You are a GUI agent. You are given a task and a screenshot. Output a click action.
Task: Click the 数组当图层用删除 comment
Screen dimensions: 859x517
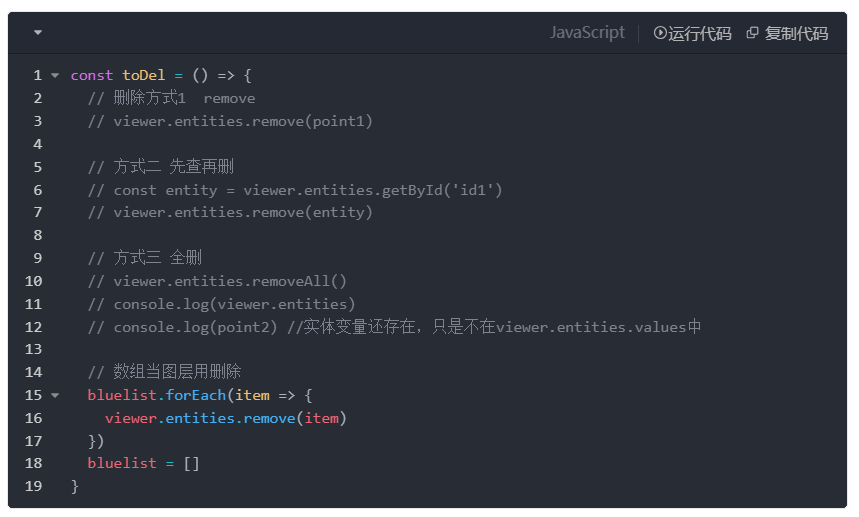164,372
